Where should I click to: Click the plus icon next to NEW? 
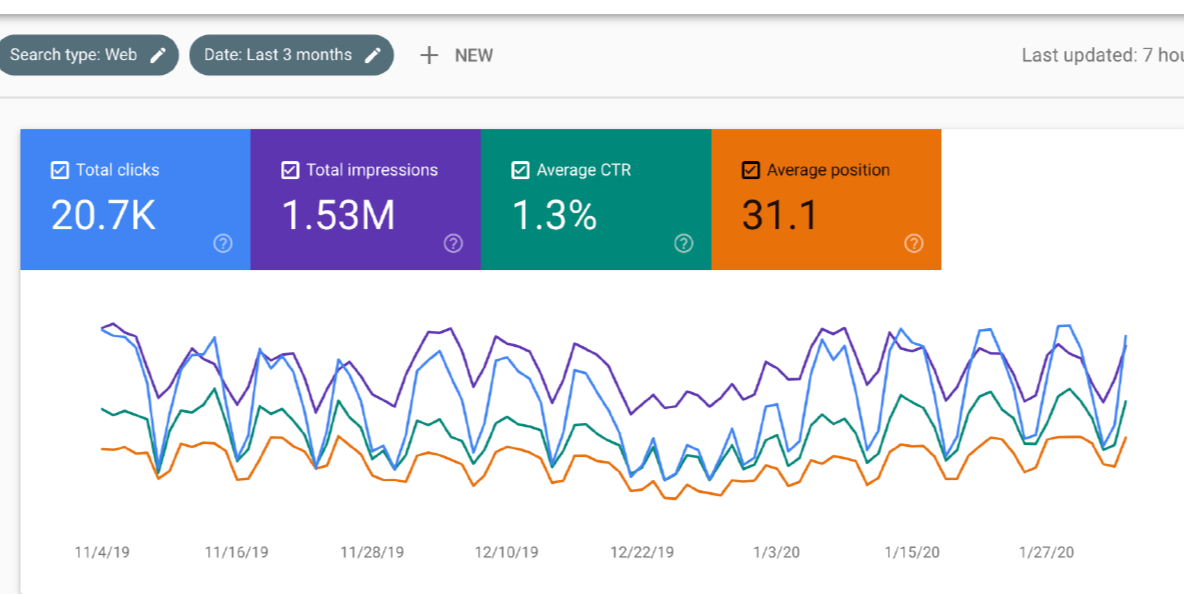click(x=429, y=55)
